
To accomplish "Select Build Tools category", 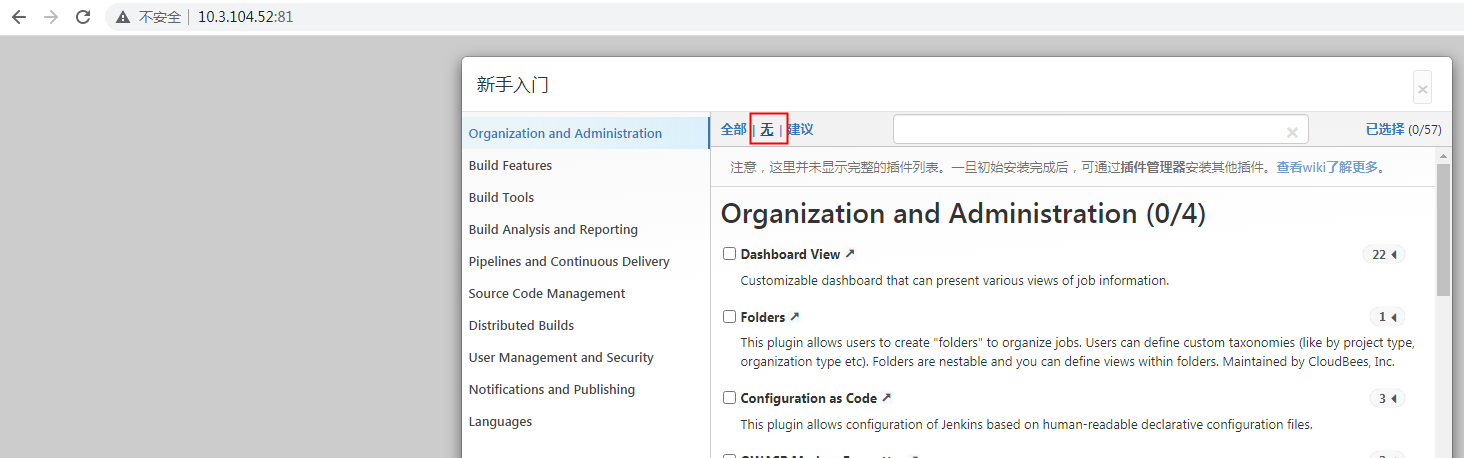I will click(x=501, y=197).
